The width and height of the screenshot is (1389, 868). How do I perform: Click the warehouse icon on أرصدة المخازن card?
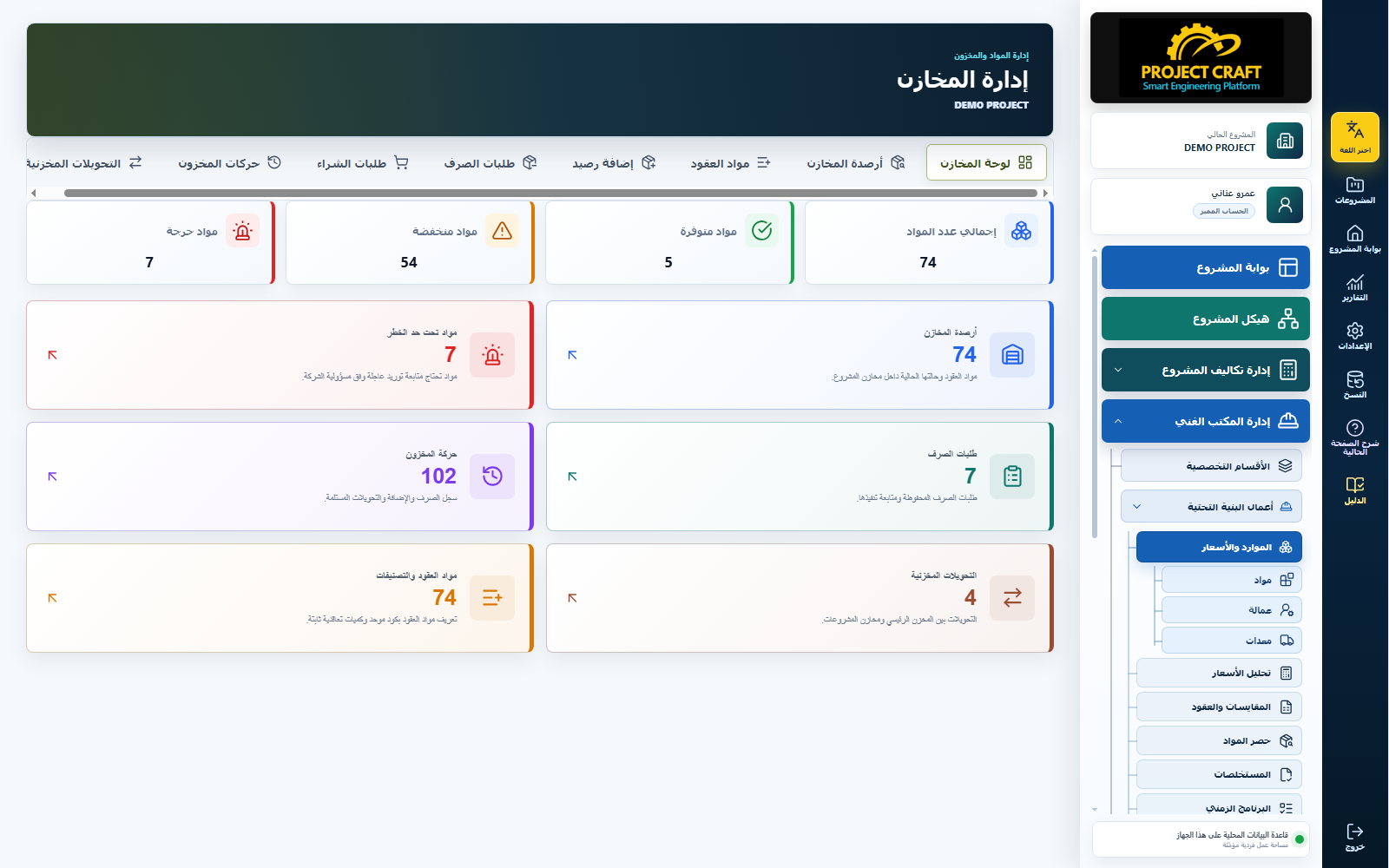click(x=1012, y=355)
